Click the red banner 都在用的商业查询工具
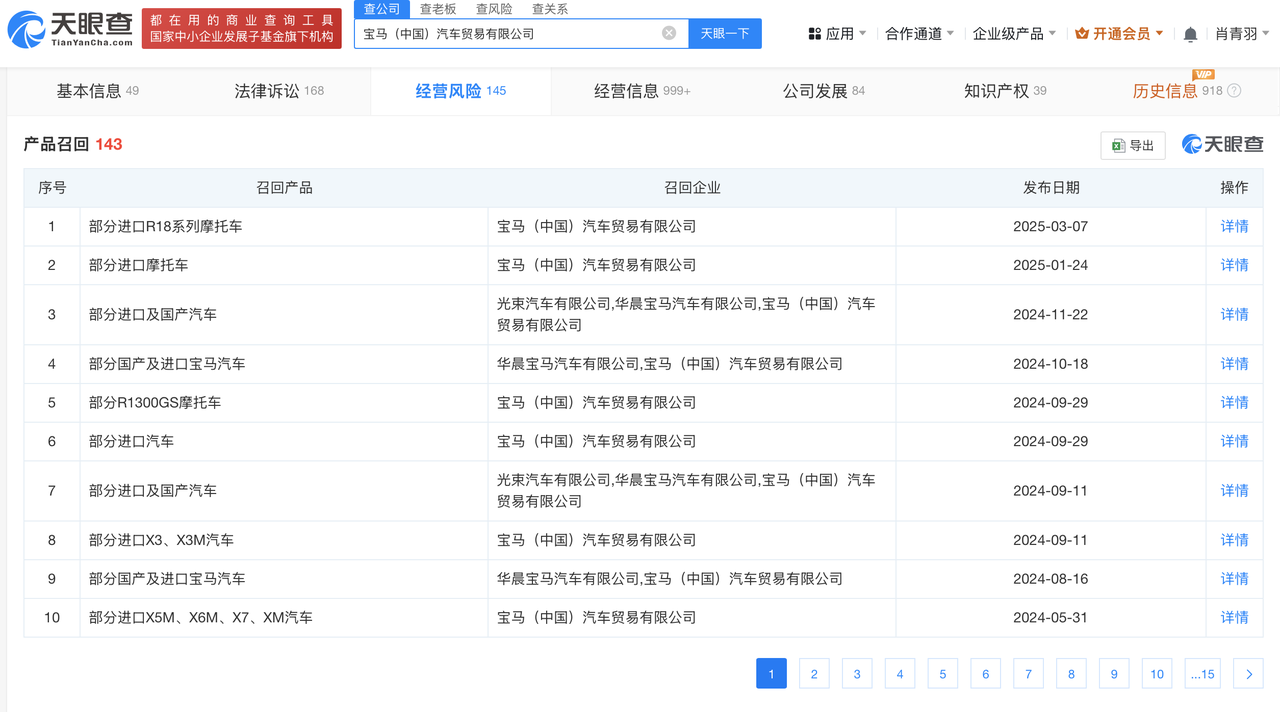 coord(241,28)
